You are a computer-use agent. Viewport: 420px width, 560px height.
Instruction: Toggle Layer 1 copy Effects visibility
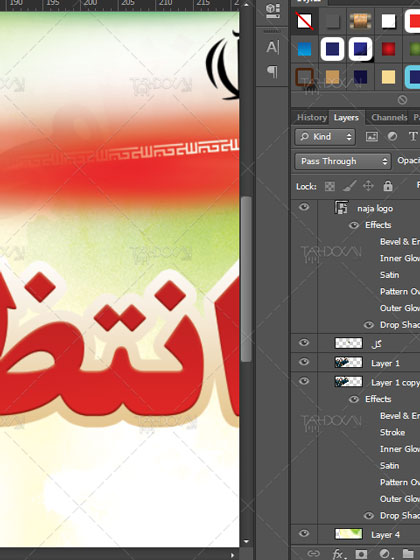[354, 399]
